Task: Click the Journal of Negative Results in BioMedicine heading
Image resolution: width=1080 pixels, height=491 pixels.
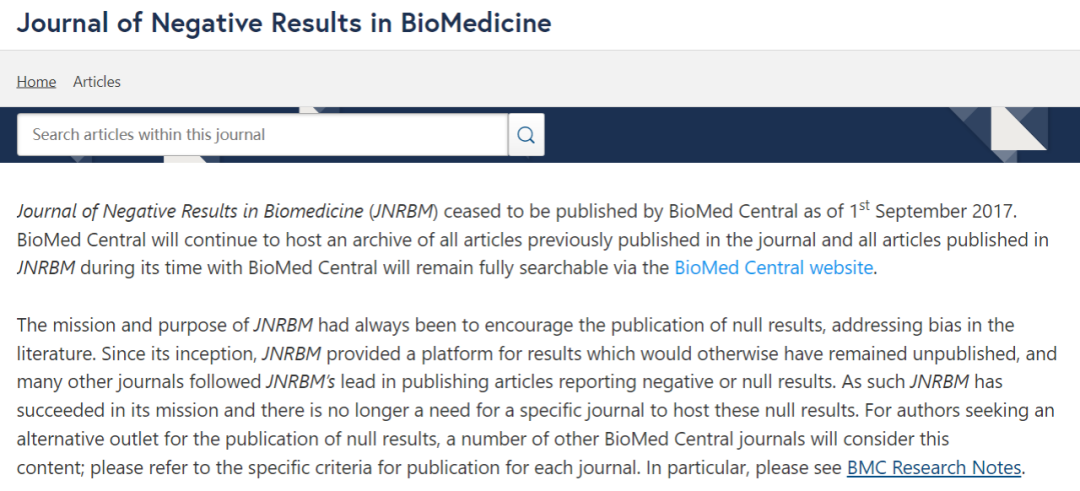Action: click(x=284, y=23)
